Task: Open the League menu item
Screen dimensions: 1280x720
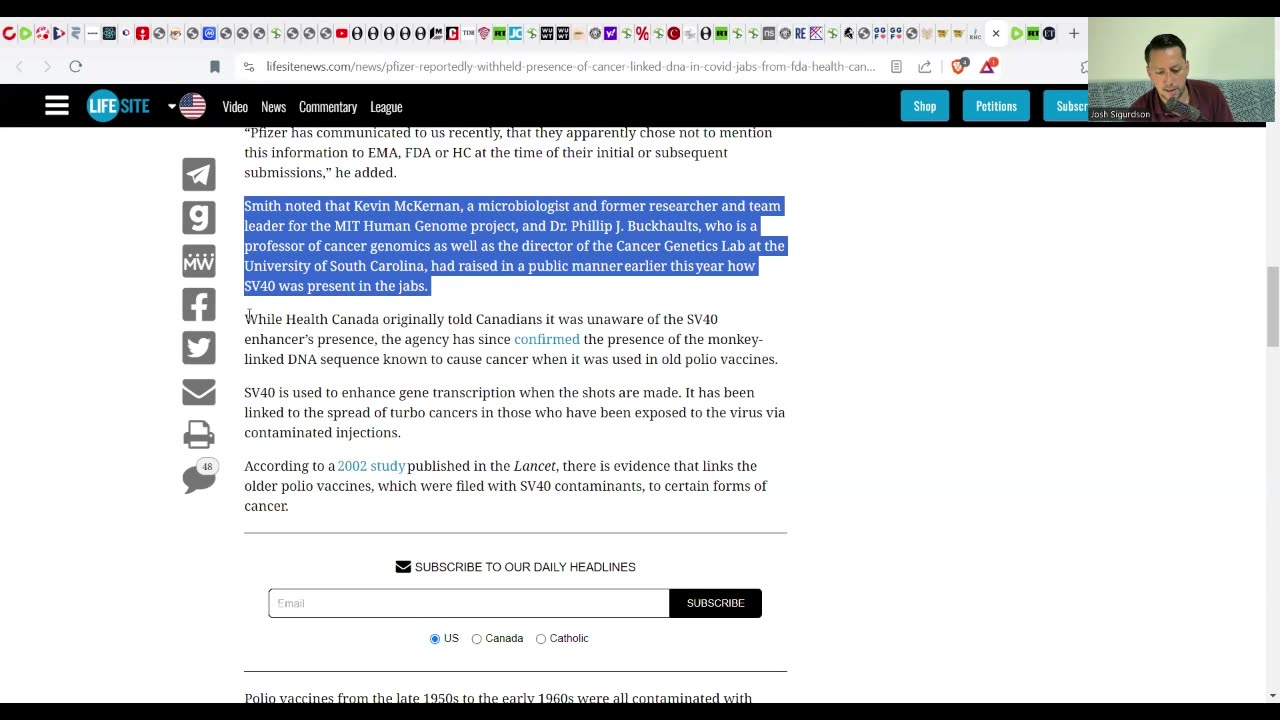Action: [386, 107]
